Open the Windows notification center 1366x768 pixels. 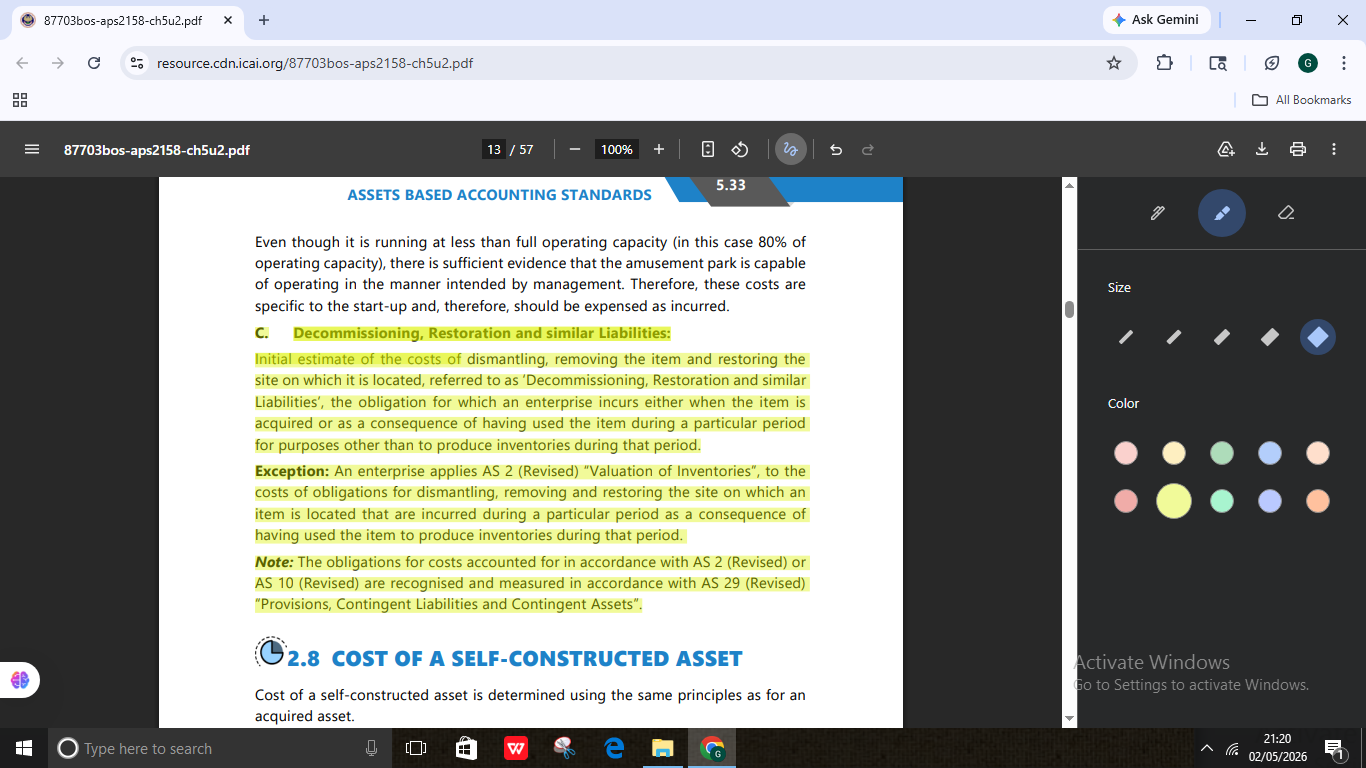tap(1335, 748)
